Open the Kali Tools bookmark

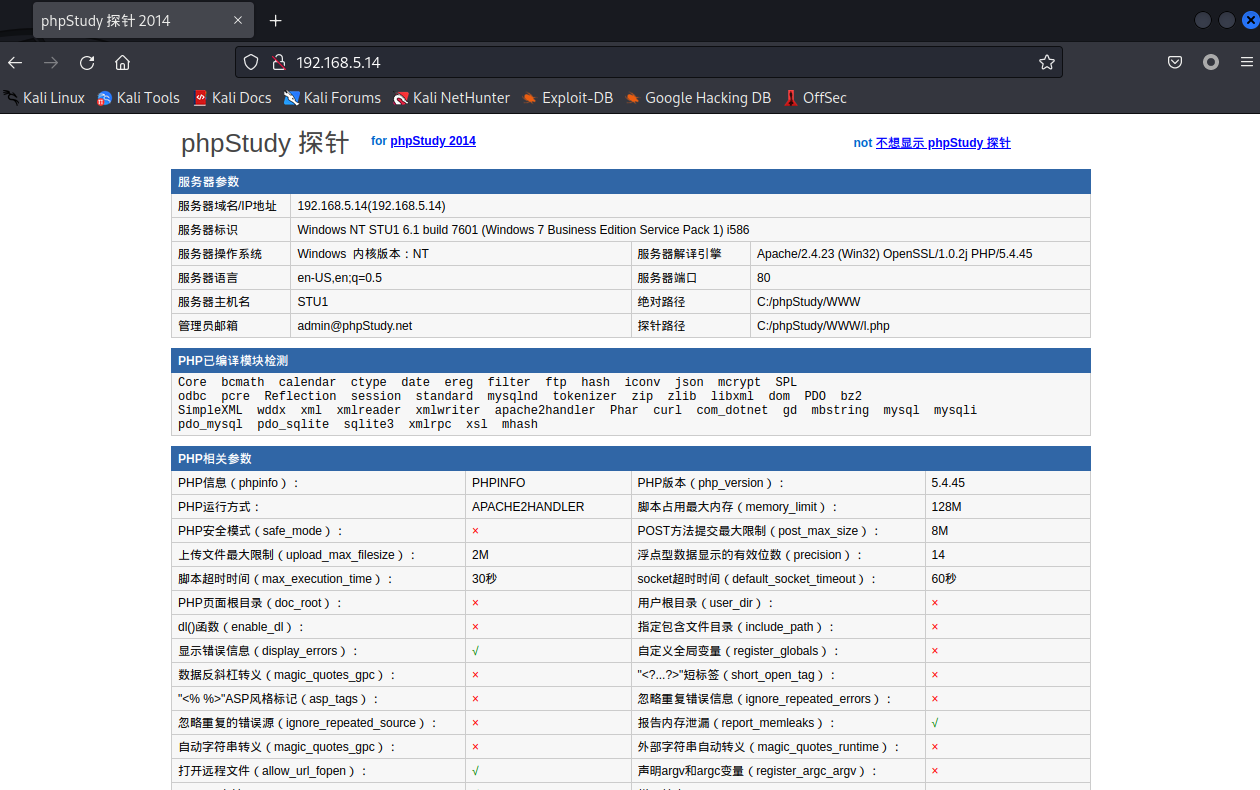tap(138, 98)
